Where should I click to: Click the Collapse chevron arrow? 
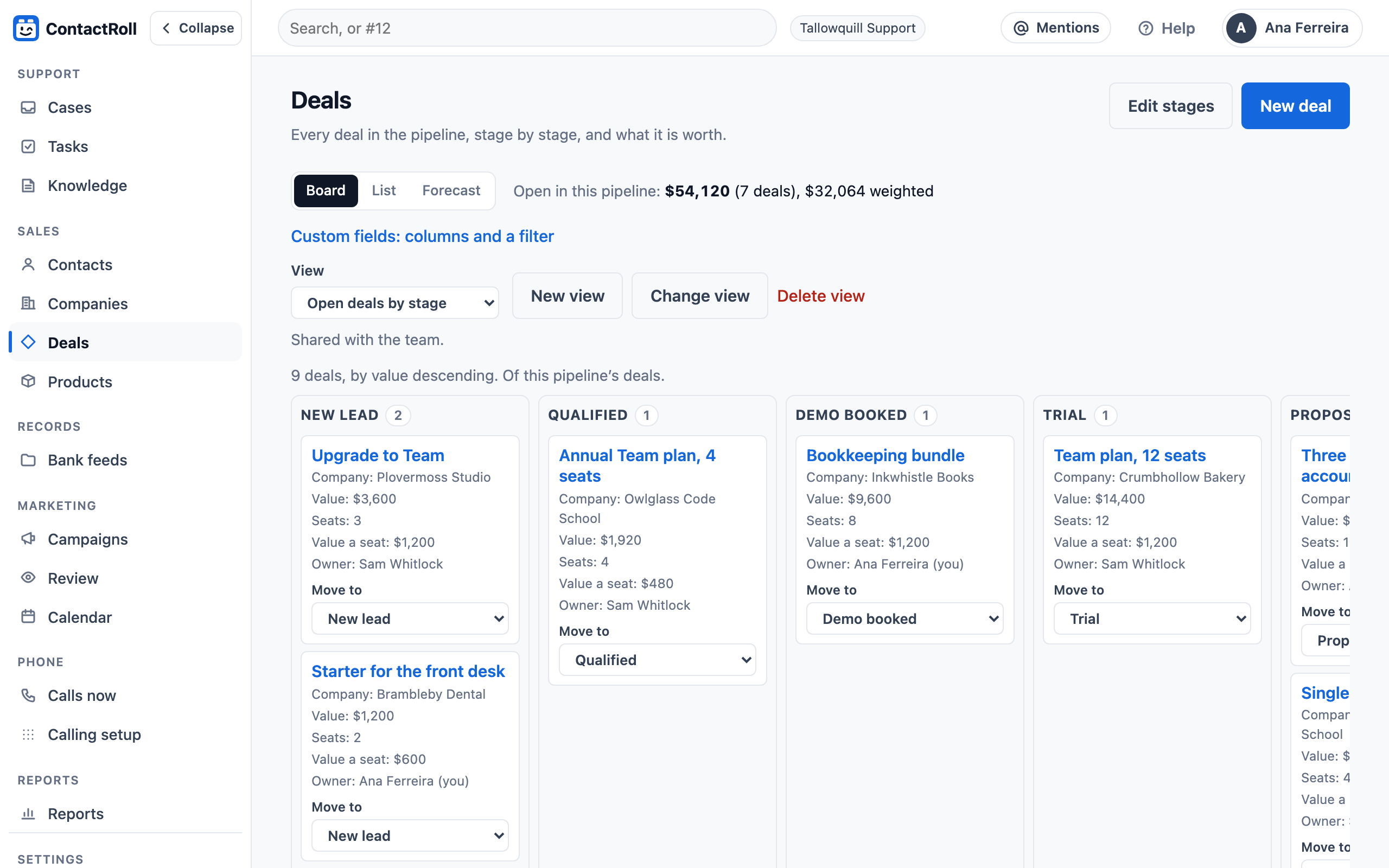[166, 28]
